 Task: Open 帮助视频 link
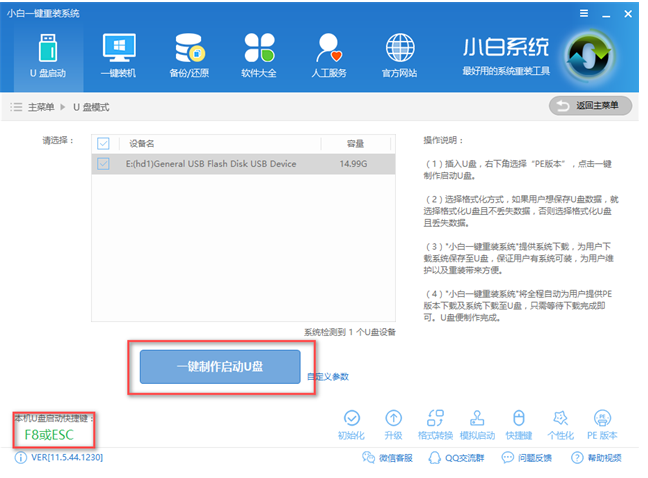(596, 458)
